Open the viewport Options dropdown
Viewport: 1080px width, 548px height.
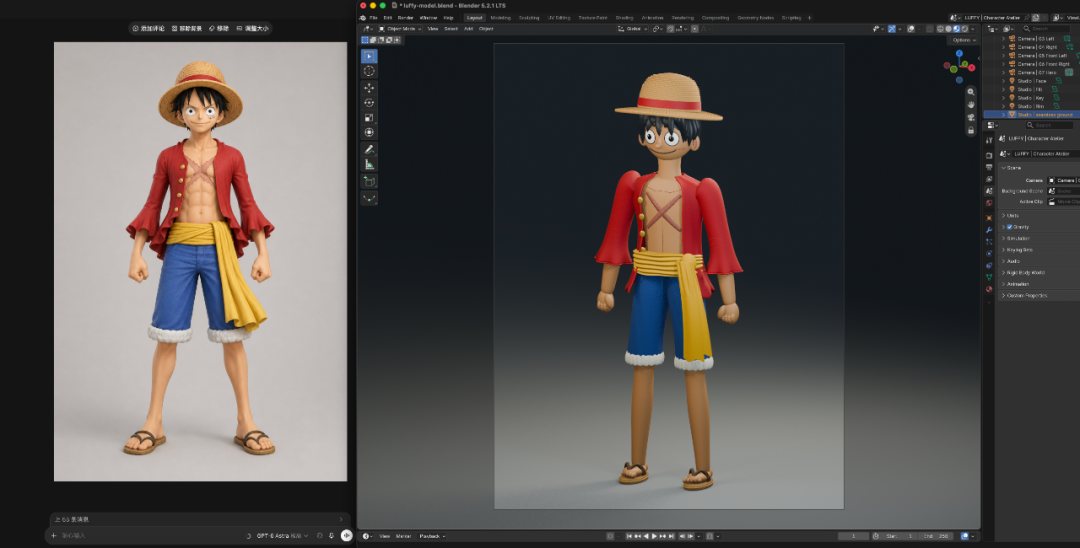click(964, 40)
